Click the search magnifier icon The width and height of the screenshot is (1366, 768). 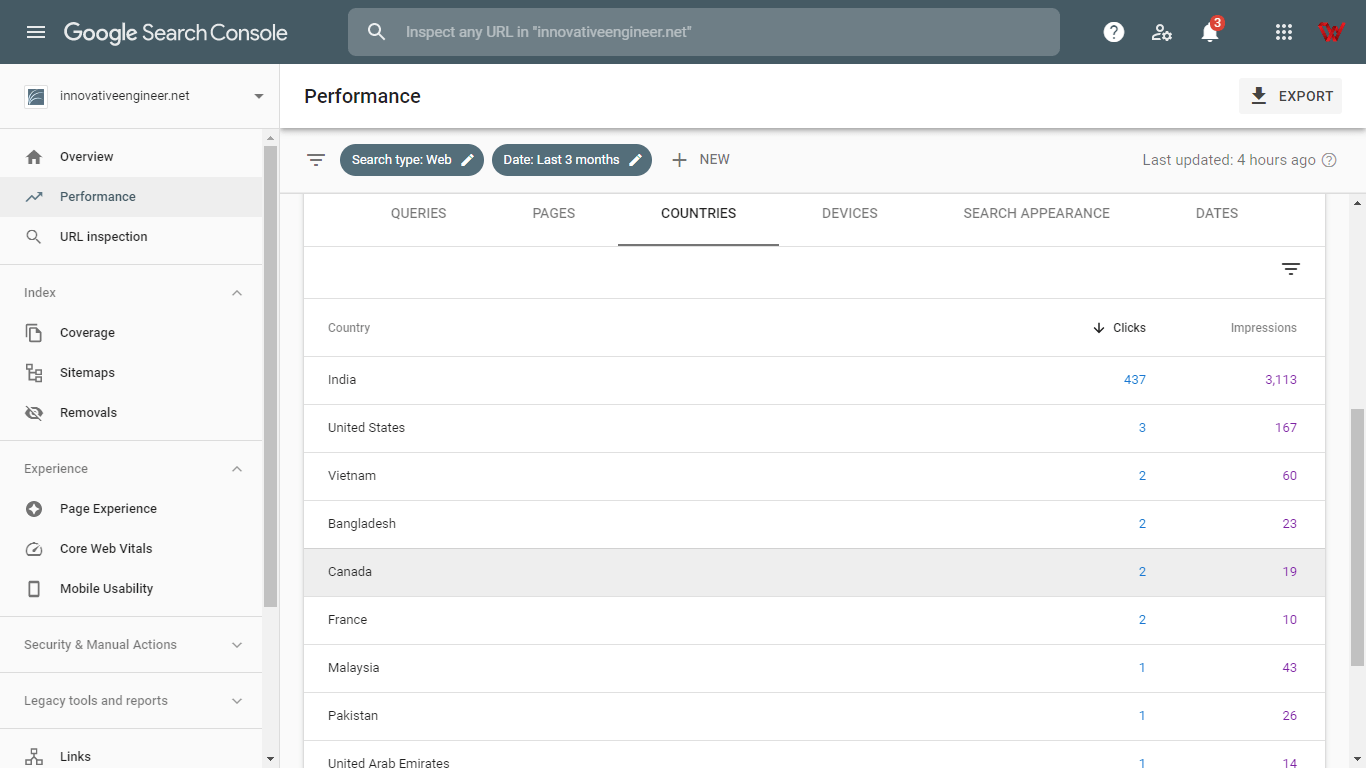coord(376,32)
